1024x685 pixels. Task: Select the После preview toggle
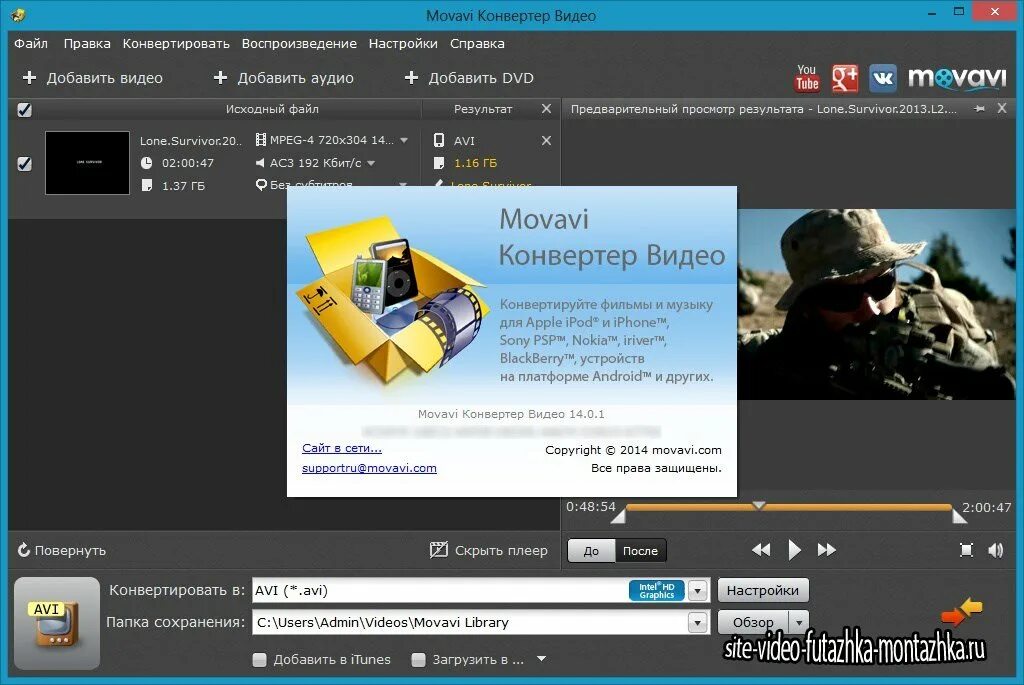[640, 550]
